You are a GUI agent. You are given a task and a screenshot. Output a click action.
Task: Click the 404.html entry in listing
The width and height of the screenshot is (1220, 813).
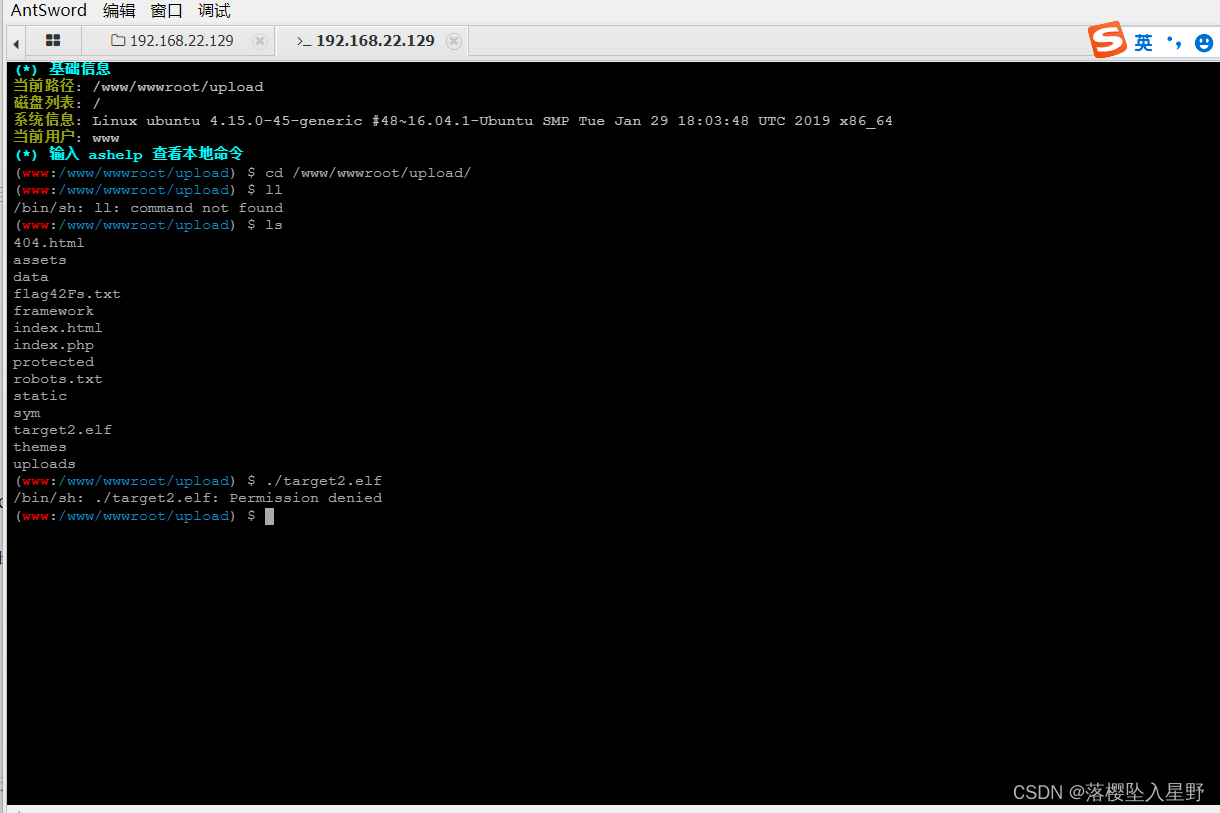pos(49,243)
